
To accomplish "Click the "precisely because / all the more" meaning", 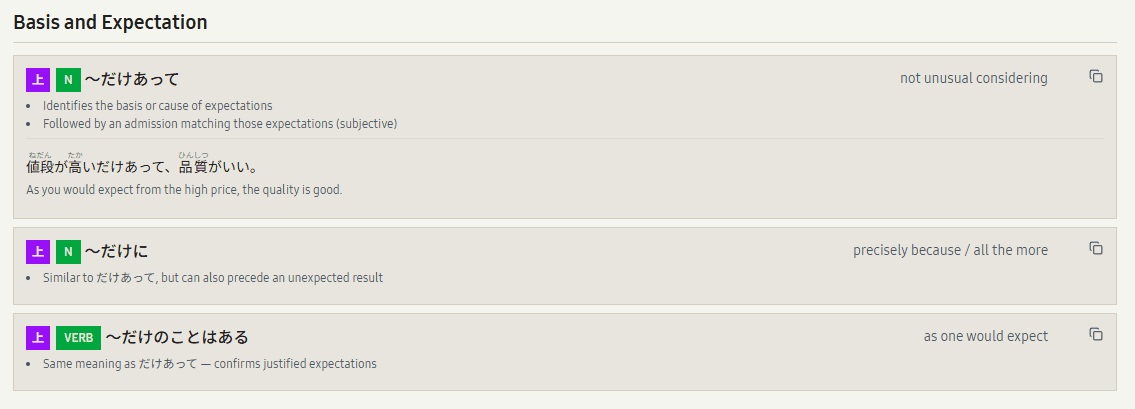I will 950,250.
